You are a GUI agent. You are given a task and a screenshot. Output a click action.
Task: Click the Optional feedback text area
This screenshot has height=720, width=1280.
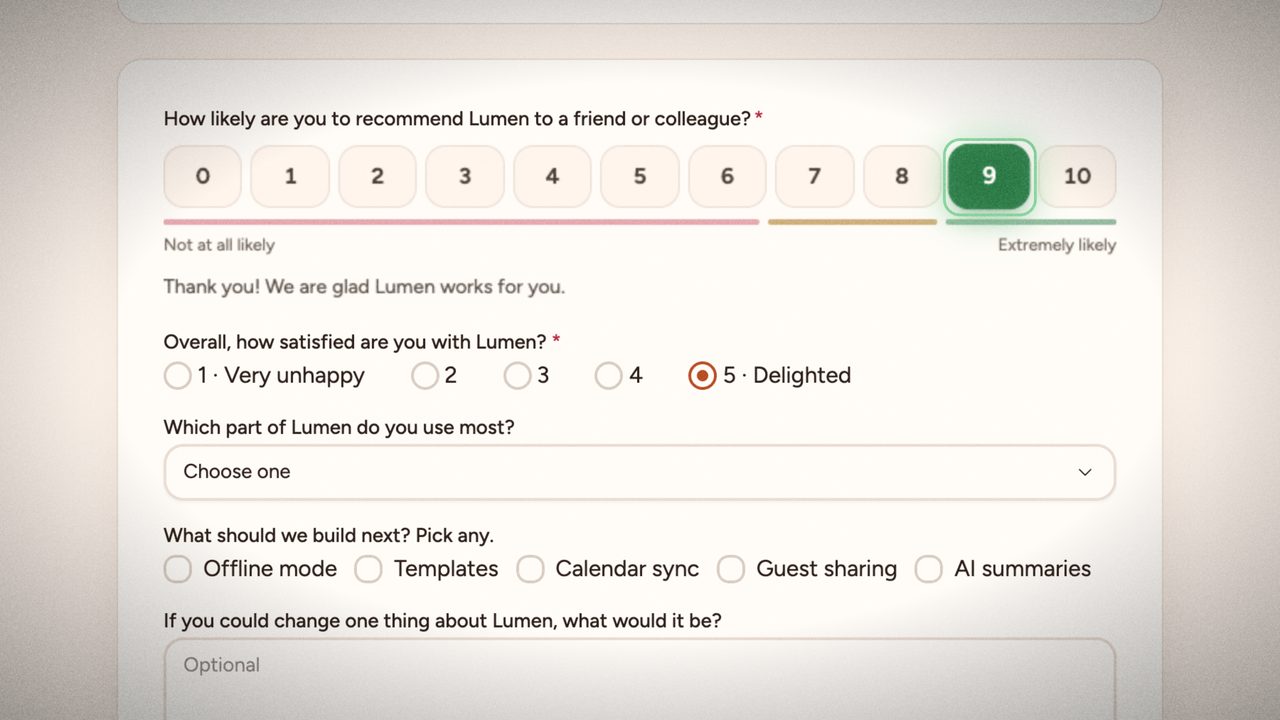pos(640,679)
